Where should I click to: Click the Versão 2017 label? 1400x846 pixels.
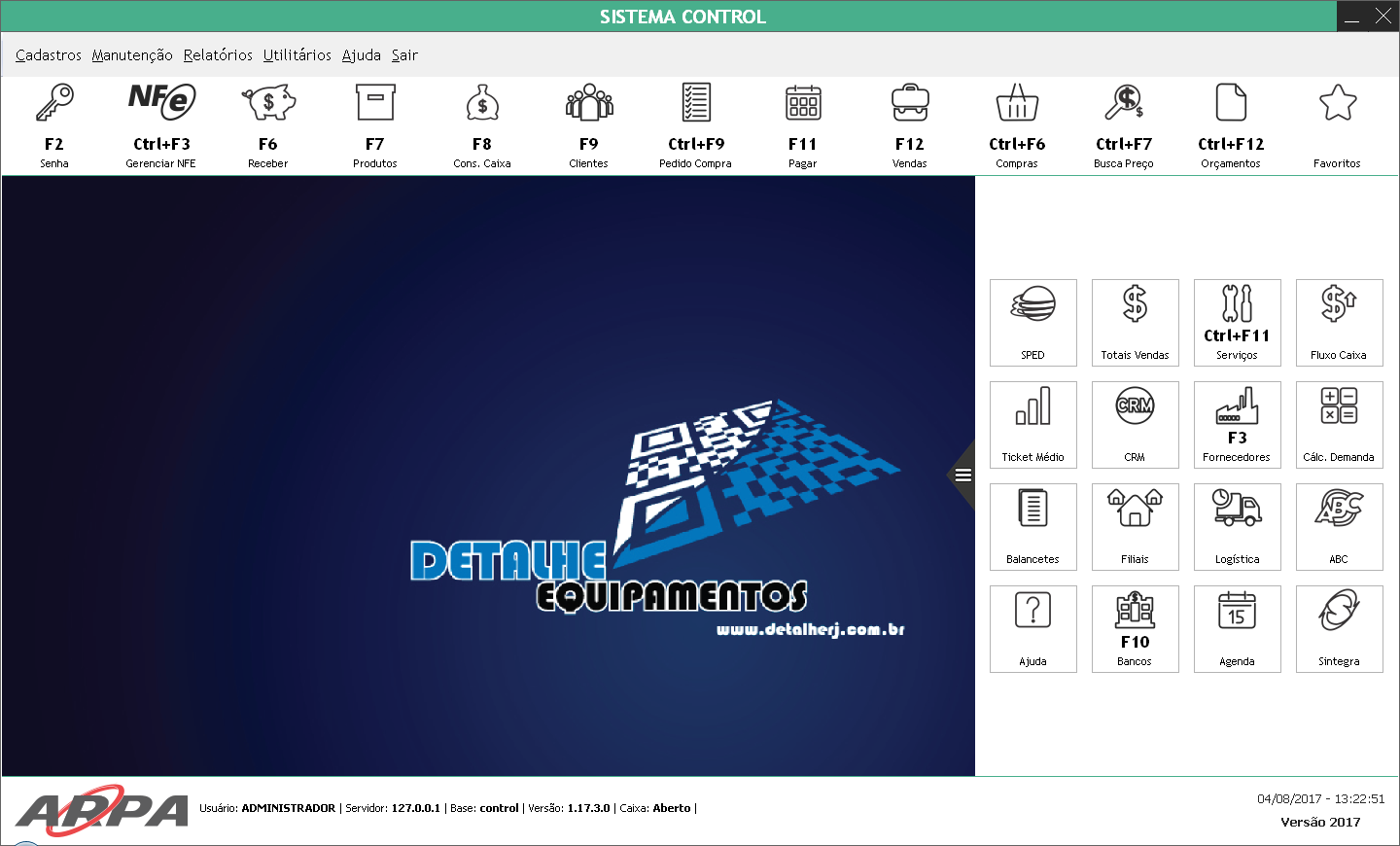click(x=1320, y=822)
